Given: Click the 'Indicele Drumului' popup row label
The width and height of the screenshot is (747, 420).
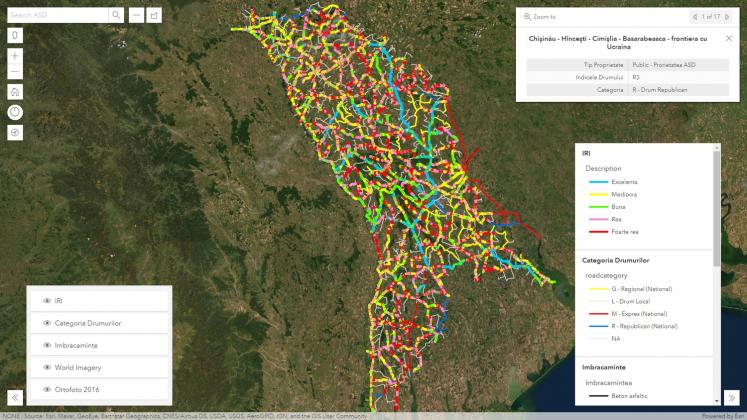Looking at the screenshot, I should pos(599,77).
